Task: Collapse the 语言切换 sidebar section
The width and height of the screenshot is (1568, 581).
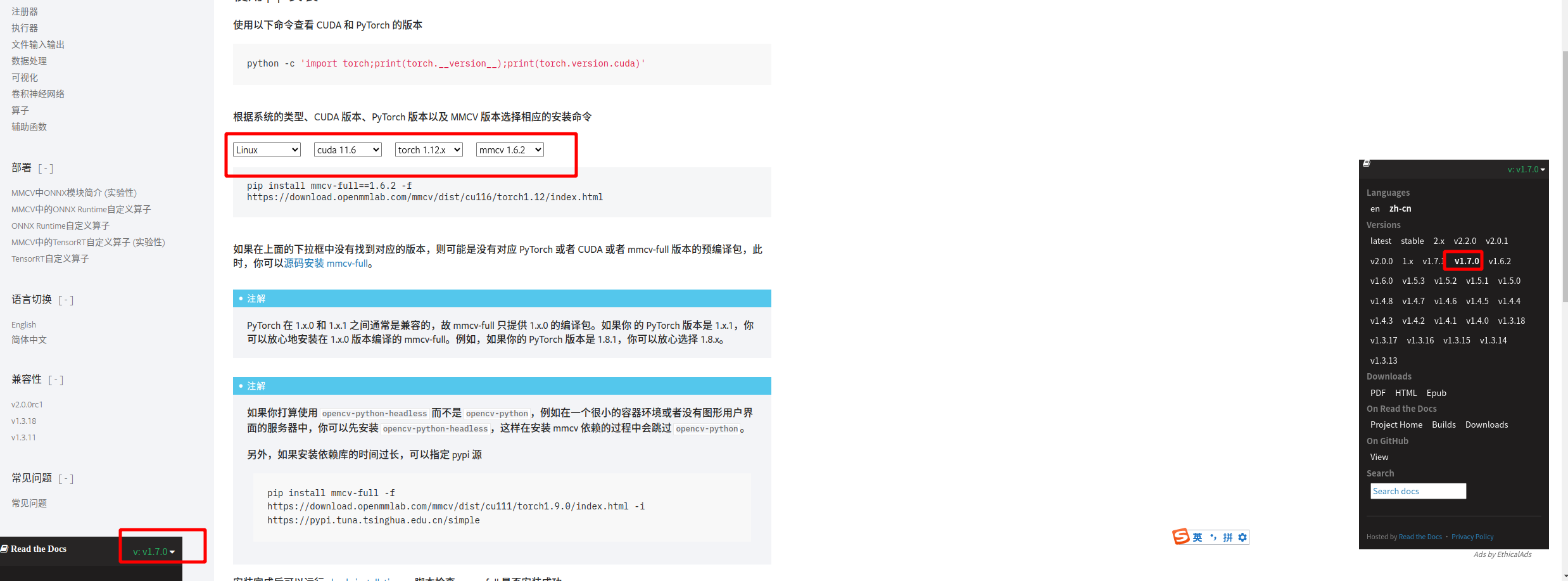Action: point(66,300)
